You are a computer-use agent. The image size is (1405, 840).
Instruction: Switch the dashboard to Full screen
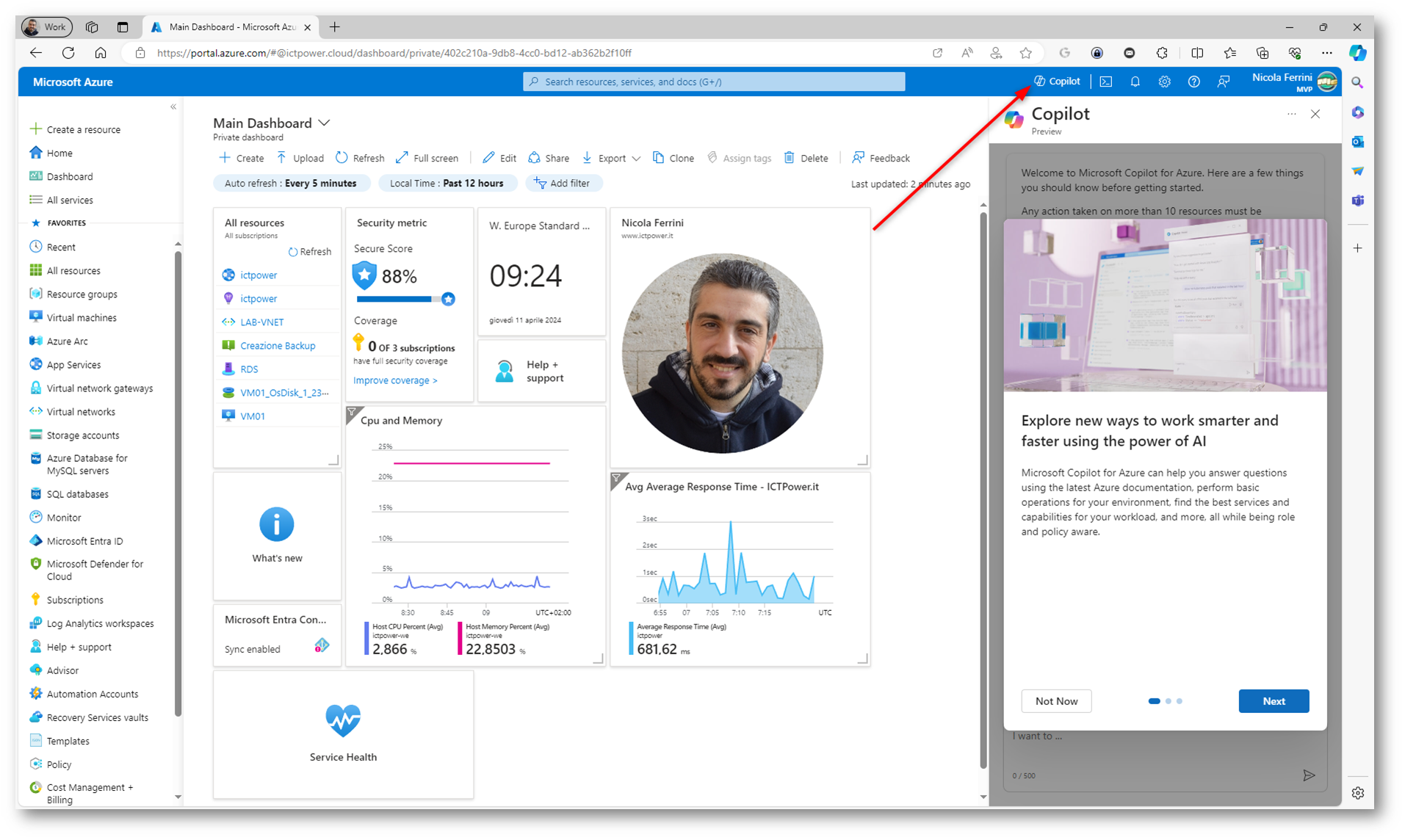tap(427, 158)
